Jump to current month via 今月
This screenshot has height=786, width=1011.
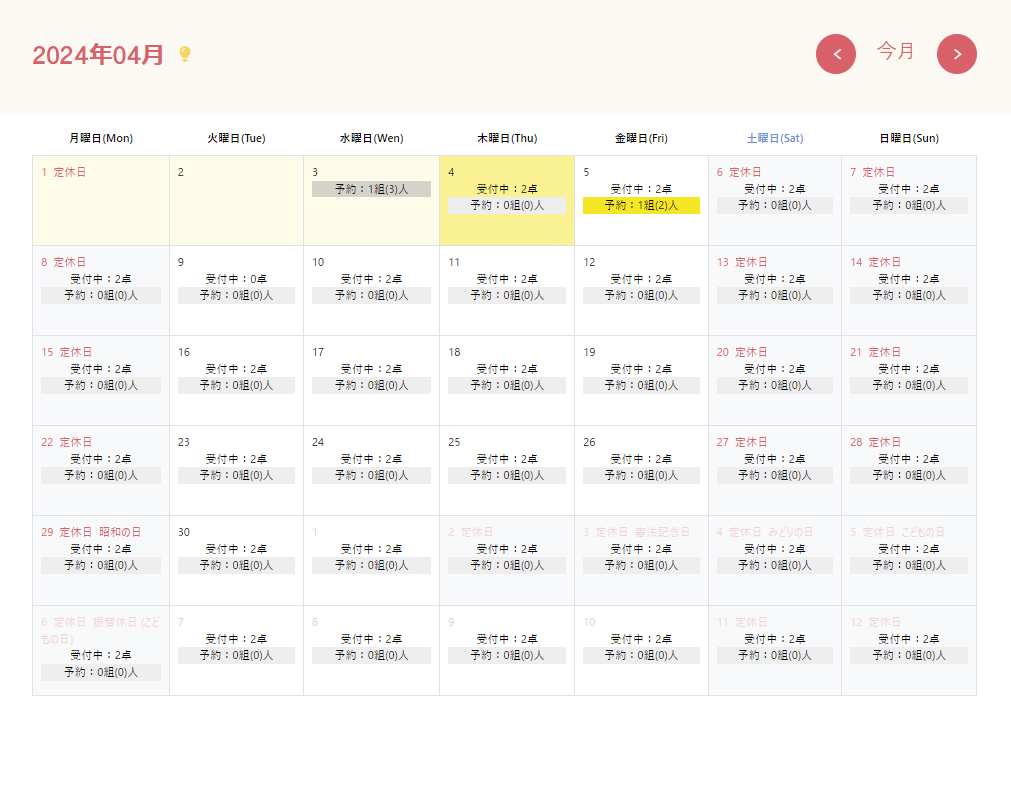(x=896, y=51)
